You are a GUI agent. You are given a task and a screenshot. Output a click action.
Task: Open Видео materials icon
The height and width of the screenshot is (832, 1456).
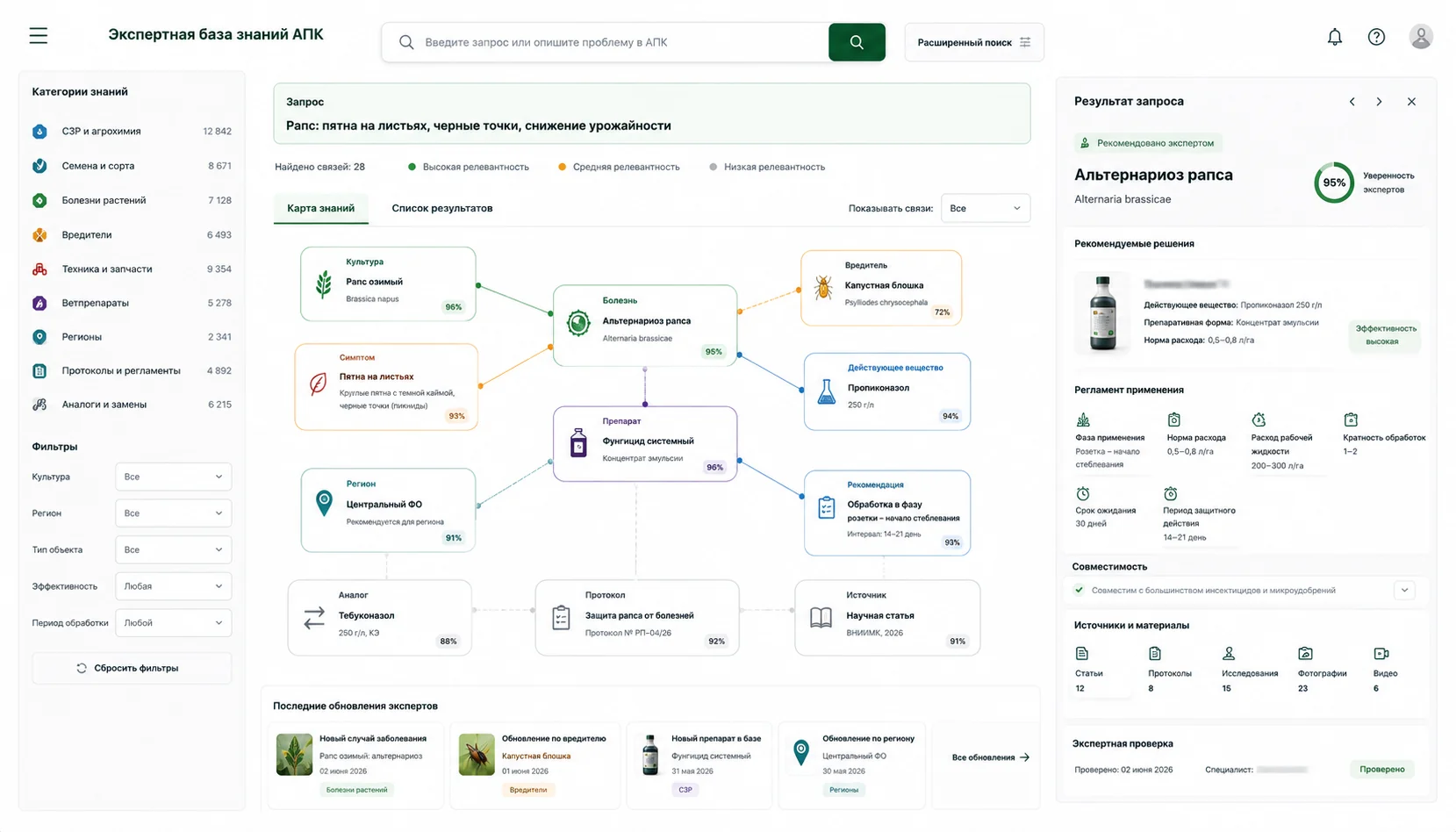1381,654
